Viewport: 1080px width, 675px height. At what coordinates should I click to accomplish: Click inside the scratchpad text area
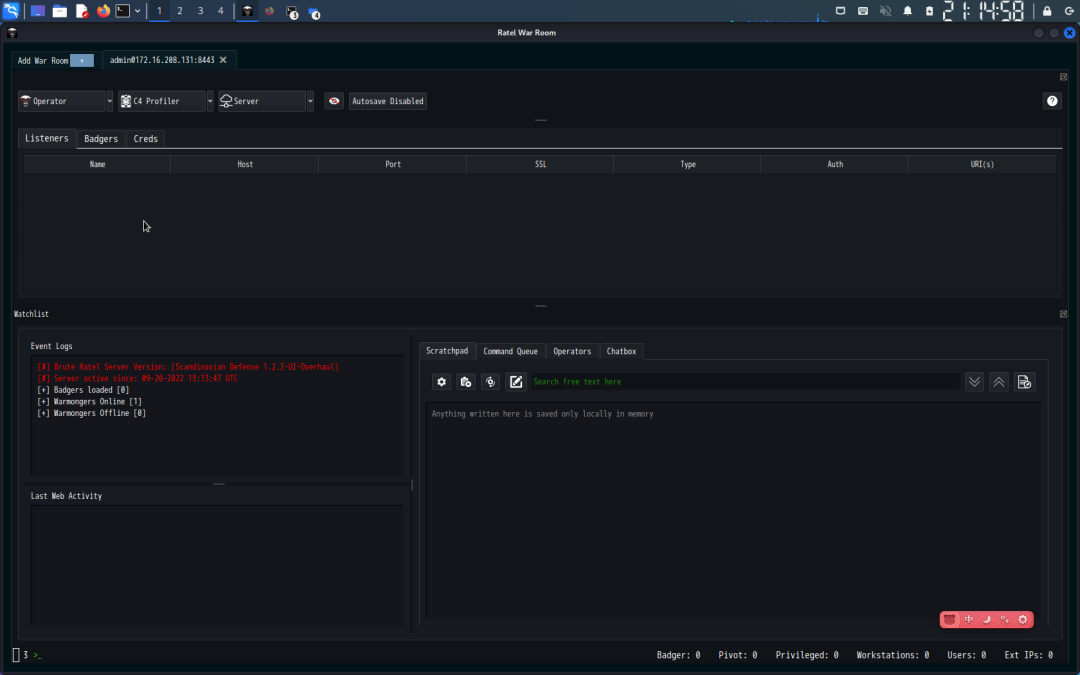tap(734, 511)
